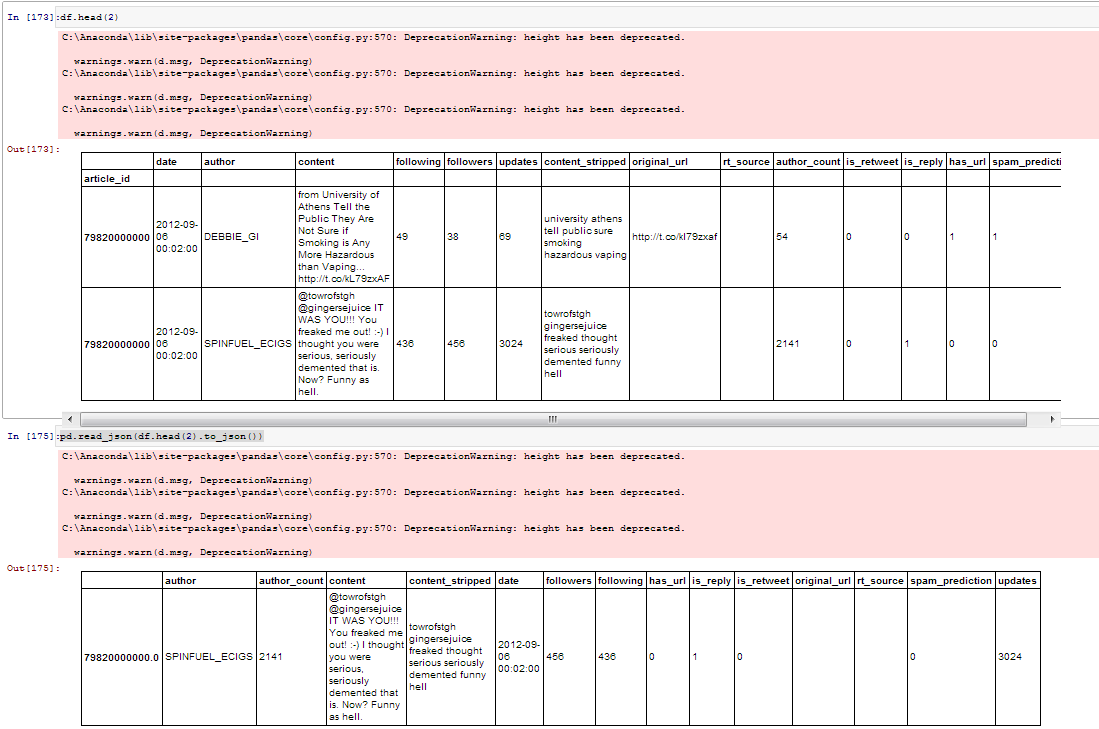Click rt_source header in second table

point(880,580)
